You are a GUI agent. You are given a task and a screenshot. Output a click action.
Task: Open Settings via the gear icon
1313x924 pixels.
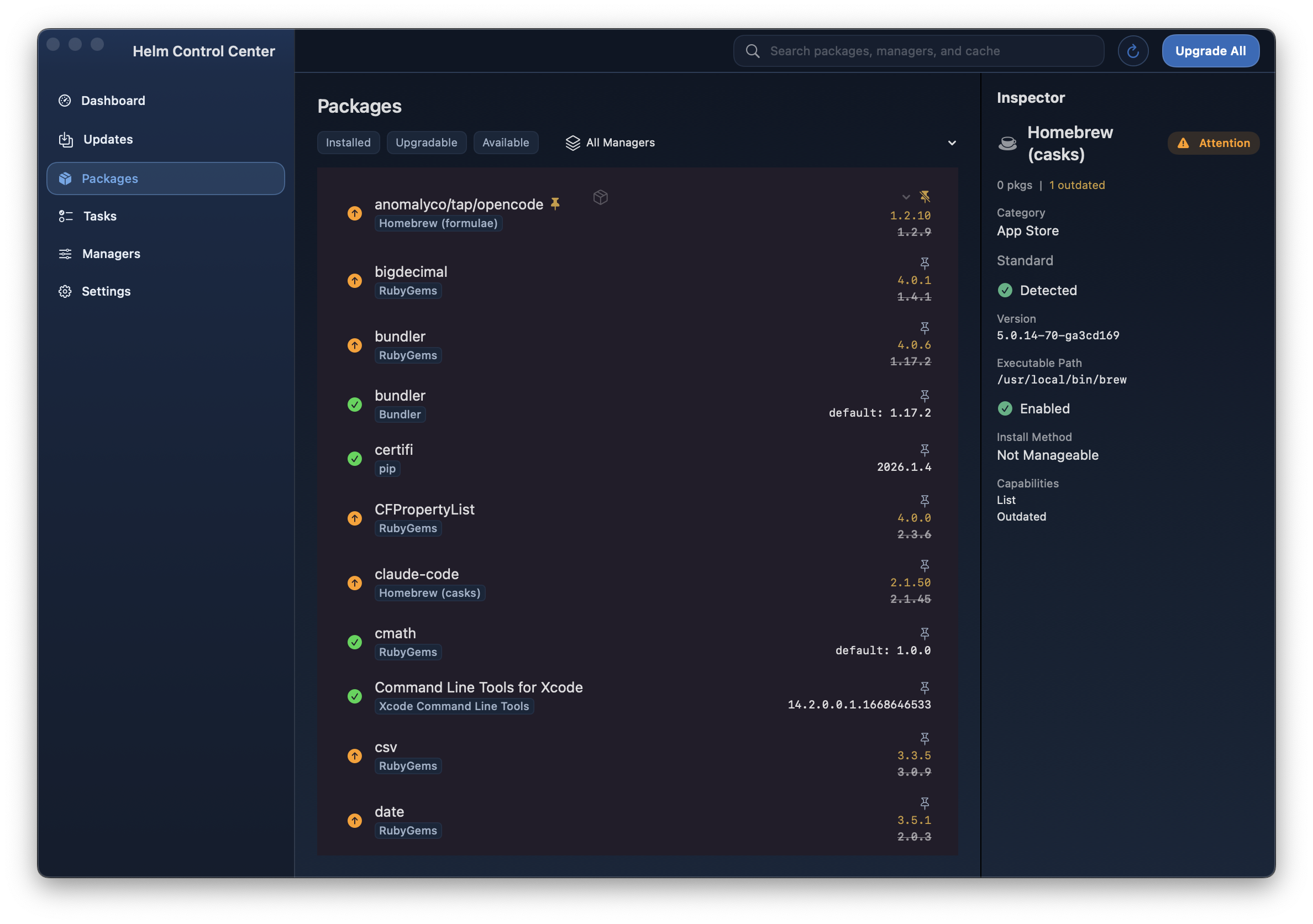coord(65,291)
